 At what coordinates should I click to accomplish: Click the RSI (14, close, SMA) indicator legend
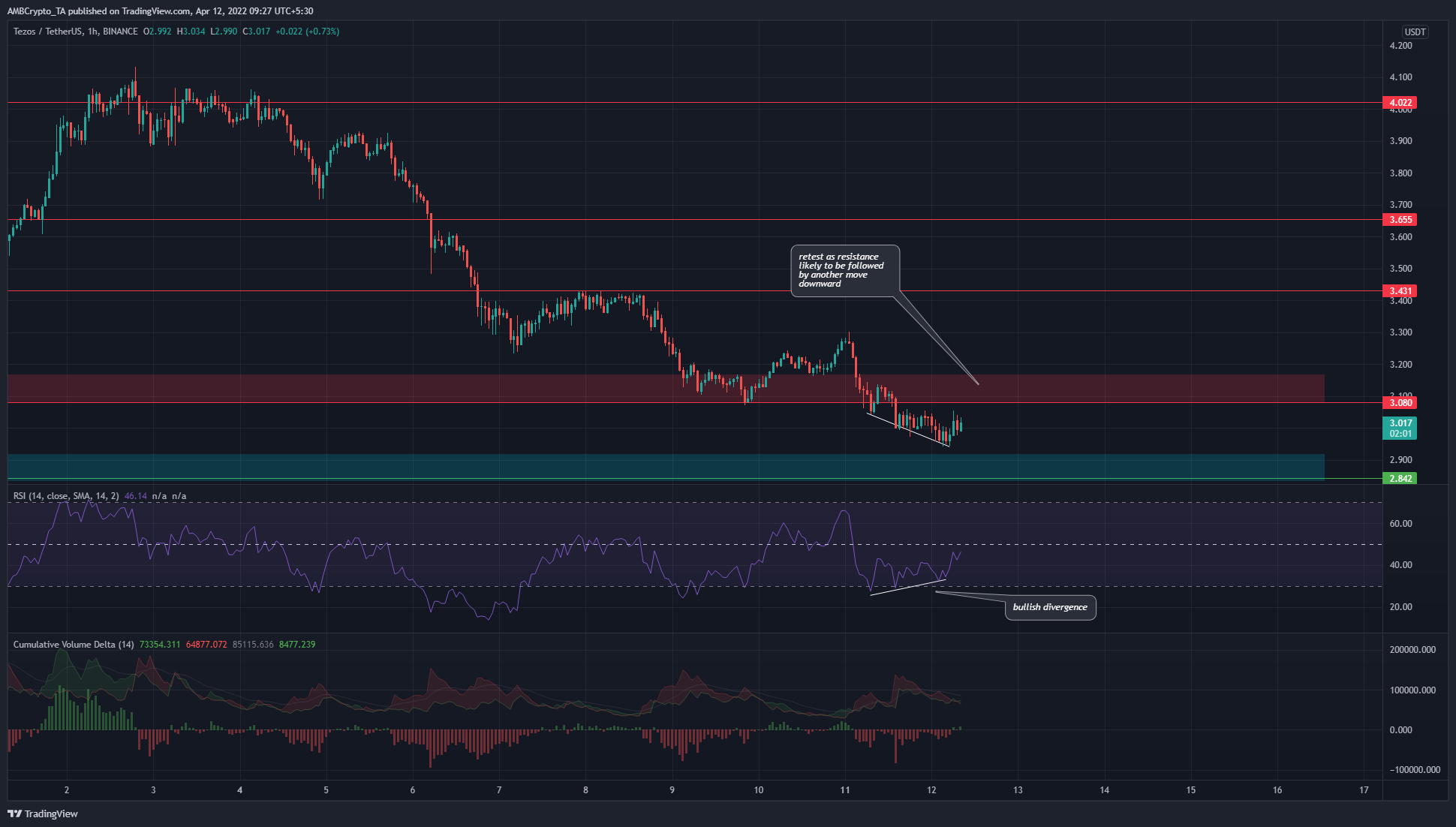66,496
